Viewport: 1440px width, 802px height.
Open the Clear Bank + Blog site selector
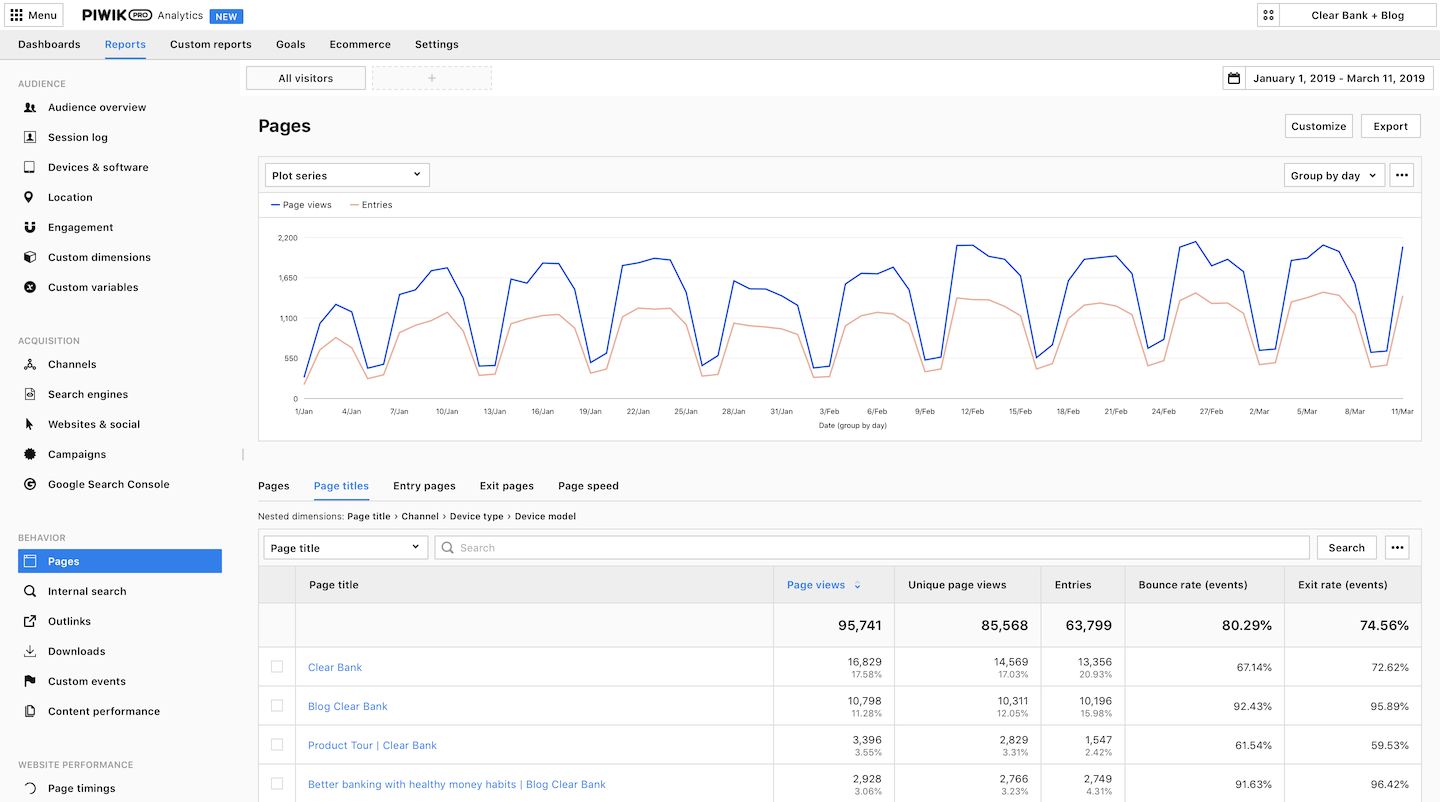tap(1357, 15)
